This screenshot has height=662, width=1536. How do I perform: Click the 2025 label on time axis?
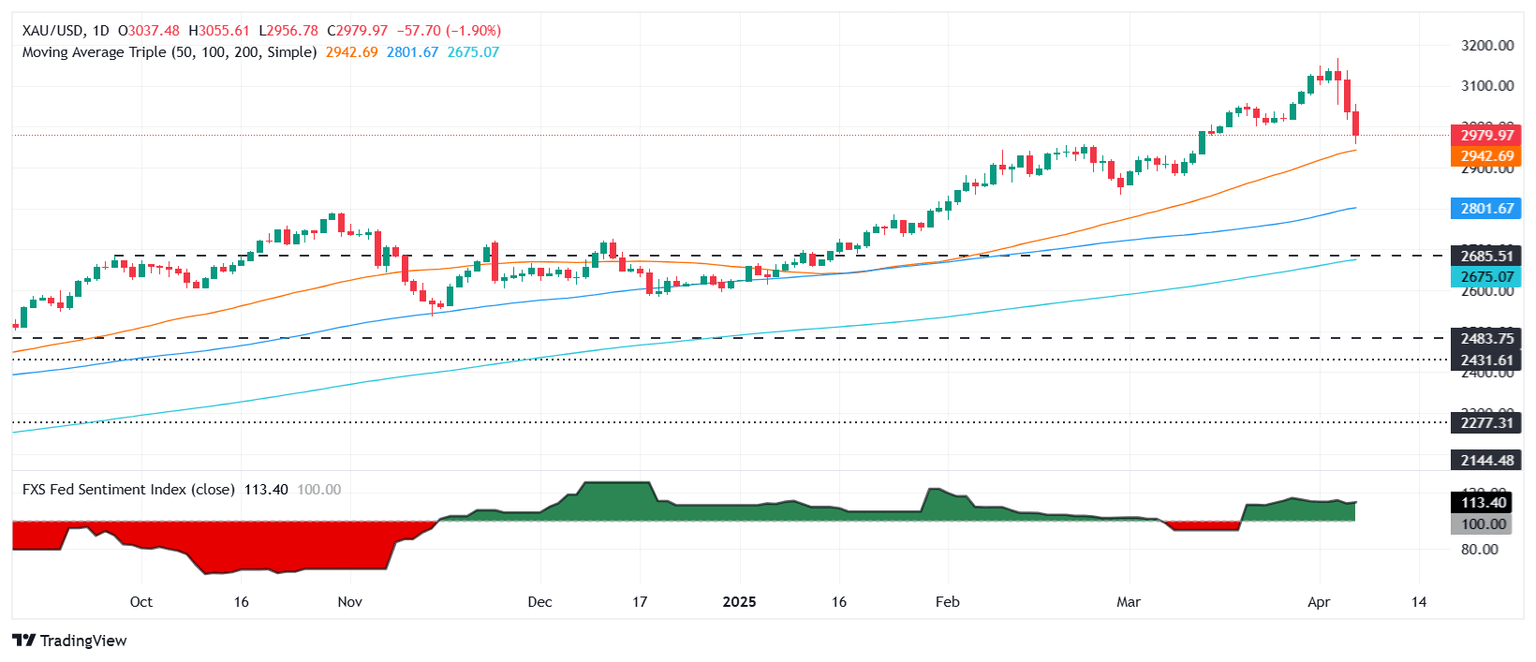pos(740,603)
